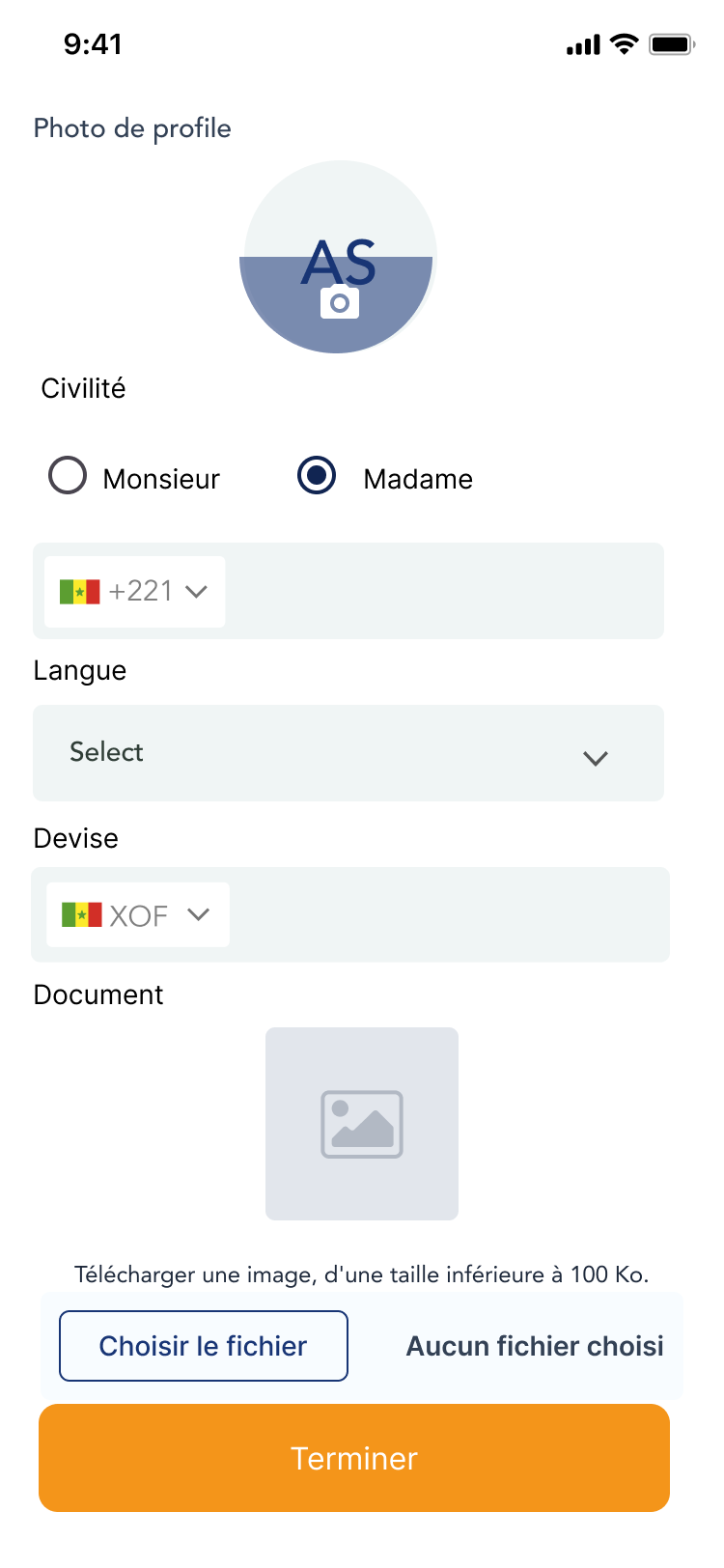Click the AS initials avatar circle
Screen dimensions: 724x1568
point(338,257)
